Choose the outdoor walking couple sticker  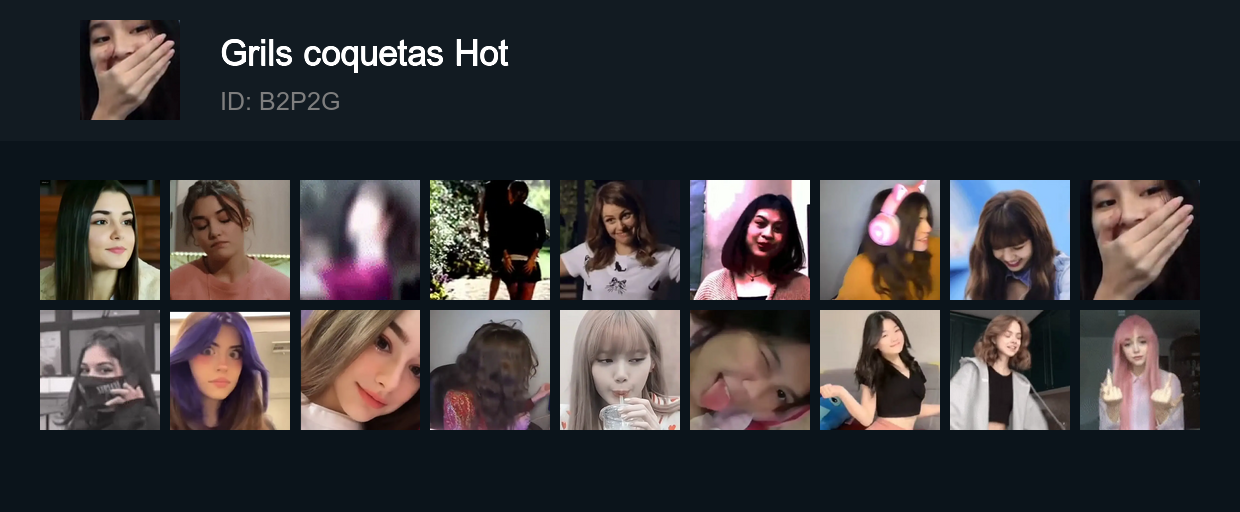point(490,240)
